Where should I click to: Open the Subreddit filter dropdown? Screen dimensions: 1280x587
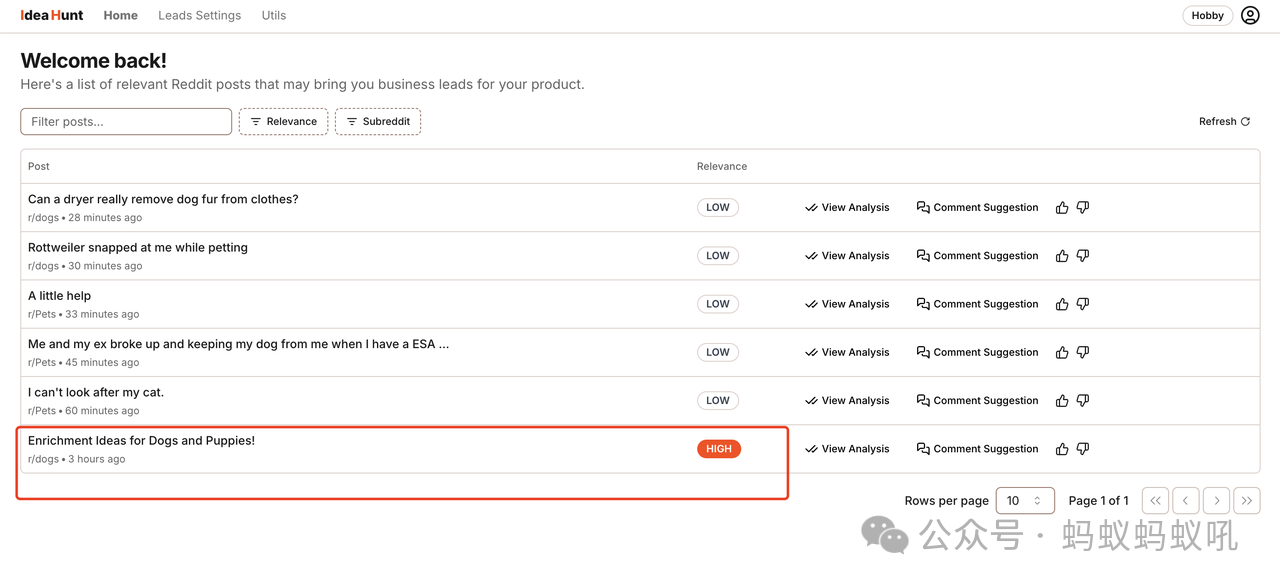[378, 122]
